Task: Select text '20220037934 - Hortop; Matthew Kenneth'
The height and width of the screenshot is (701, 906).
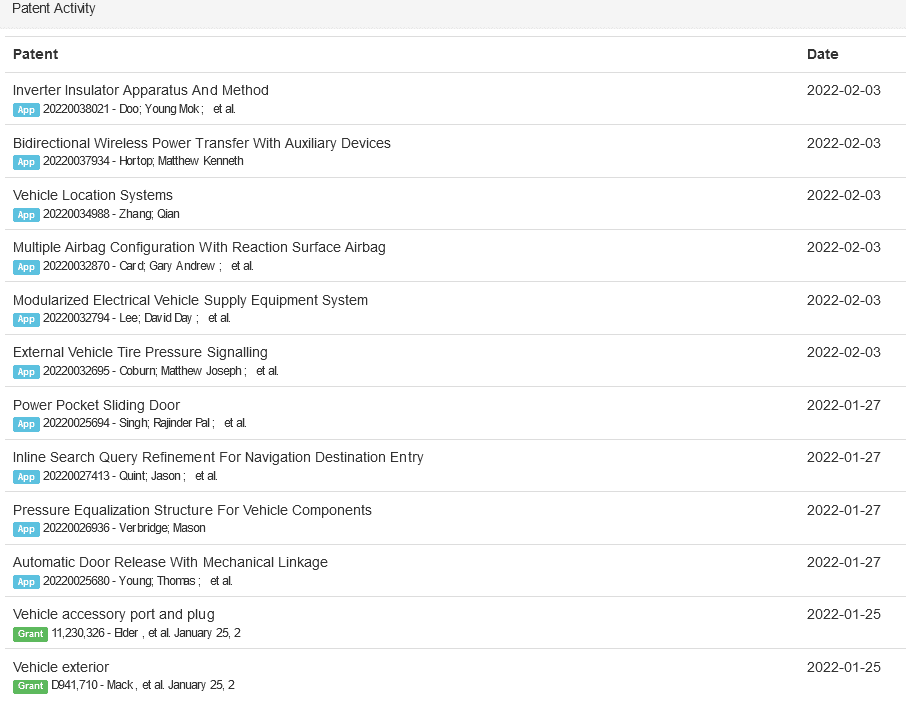Action: (x=143, y=161)
